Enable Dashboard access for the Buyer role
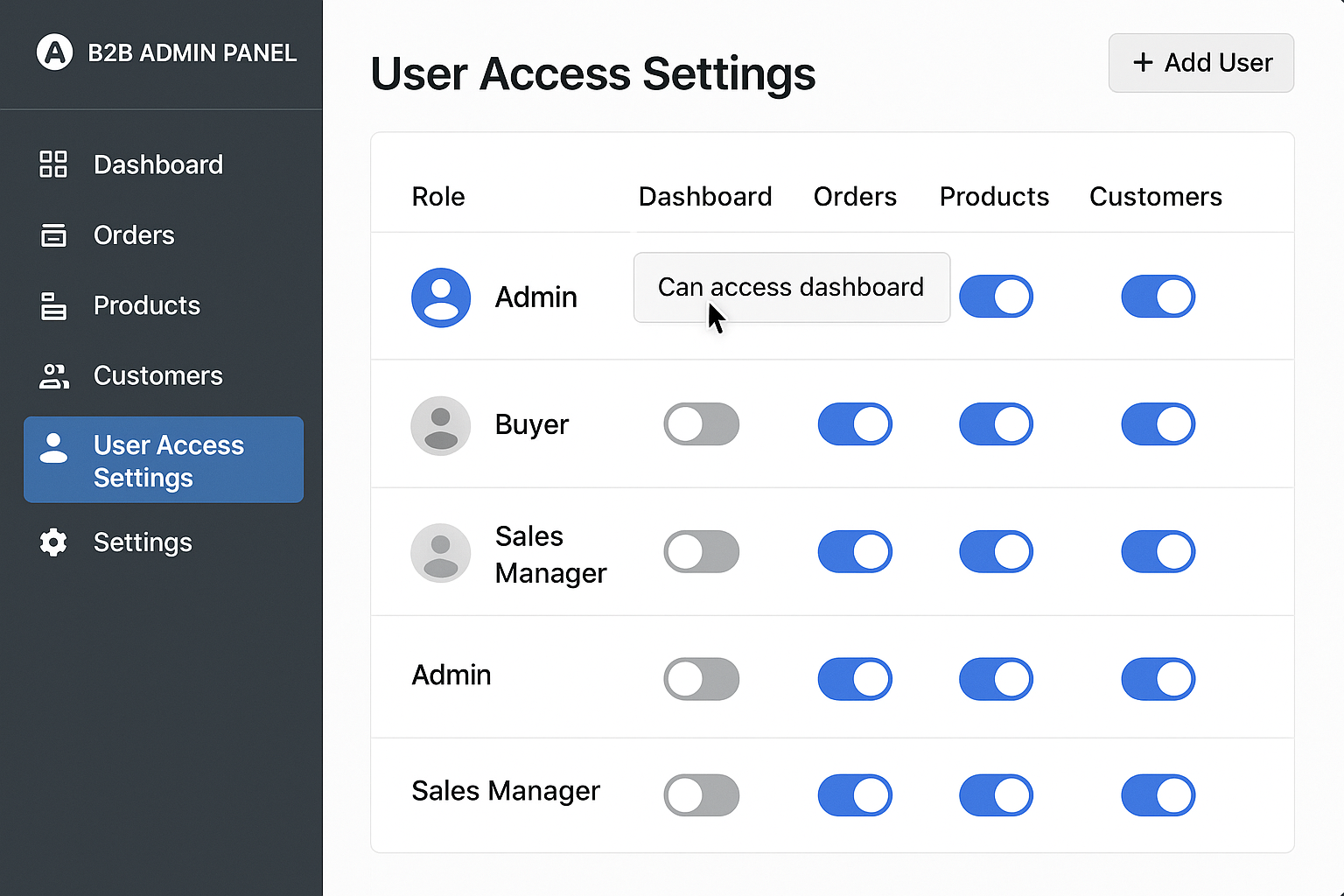Screen dimensions: 1344x896 click(701, 424)
